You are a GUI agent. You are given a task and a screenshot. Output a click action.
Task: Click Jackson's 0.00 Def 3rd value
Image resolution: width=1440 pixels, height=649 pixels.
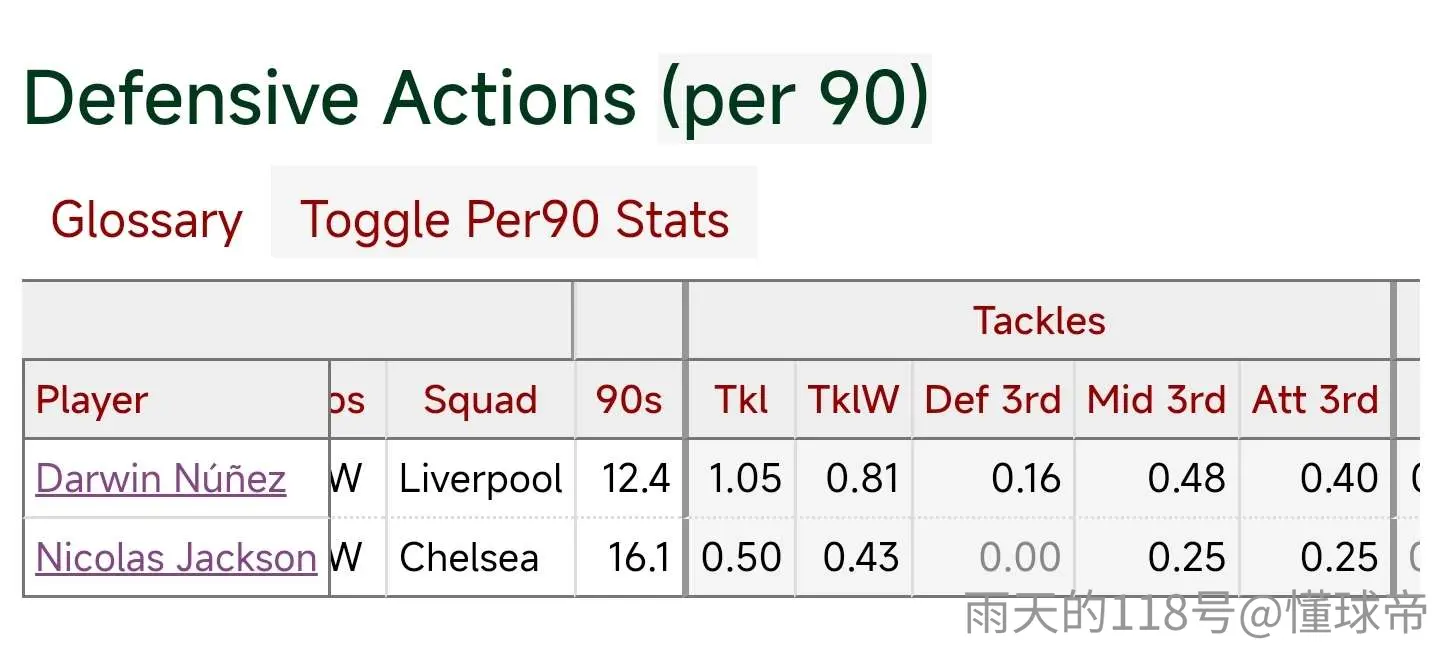click(x=1020, y=557)
